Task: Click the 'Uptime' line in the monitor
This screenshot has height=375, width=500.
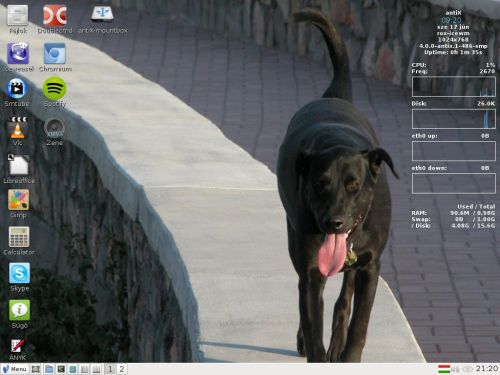Action: pyautogui.click(x=453, y=52)
